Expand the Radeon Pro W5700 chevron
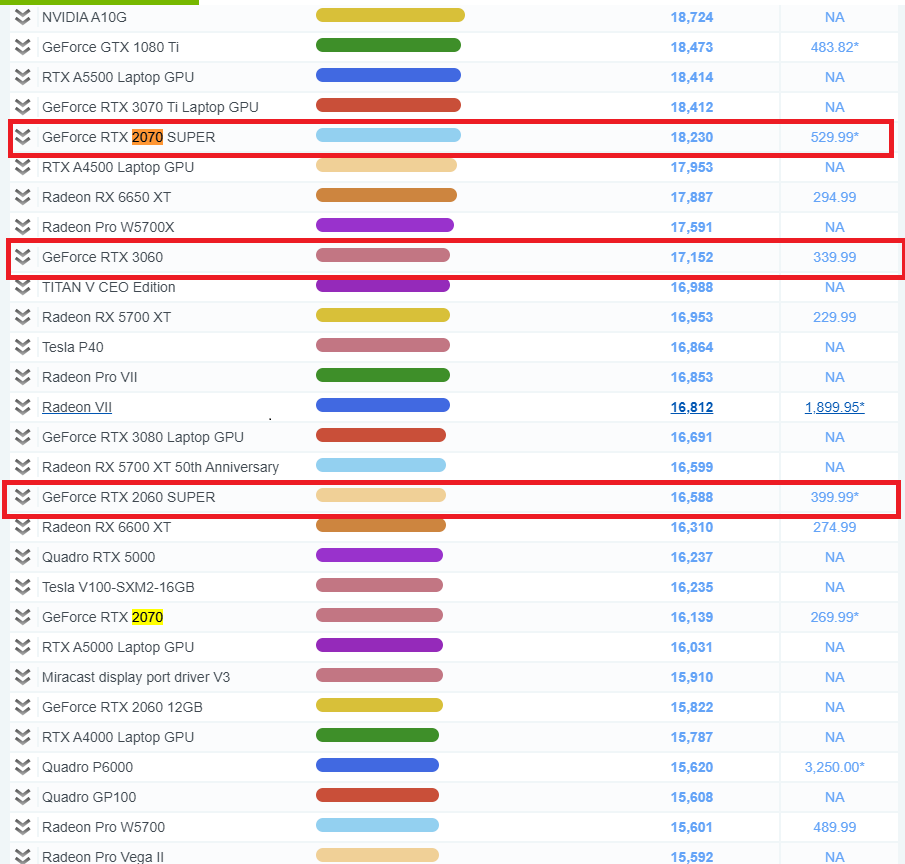Viewport: 905px width, 864px height. (23, 828)
